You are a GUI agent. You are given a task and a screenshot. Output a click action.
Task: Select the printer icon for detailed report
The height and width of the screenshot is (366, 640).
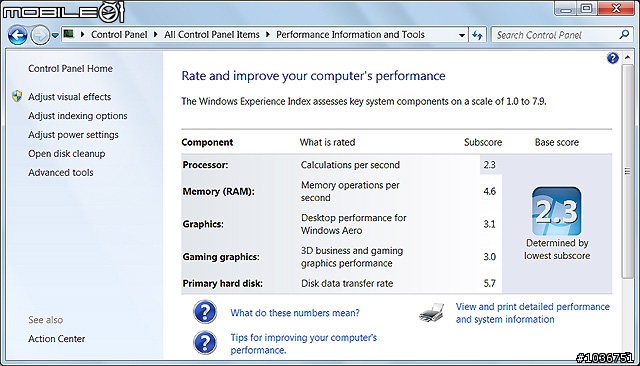tap(432, 313)
